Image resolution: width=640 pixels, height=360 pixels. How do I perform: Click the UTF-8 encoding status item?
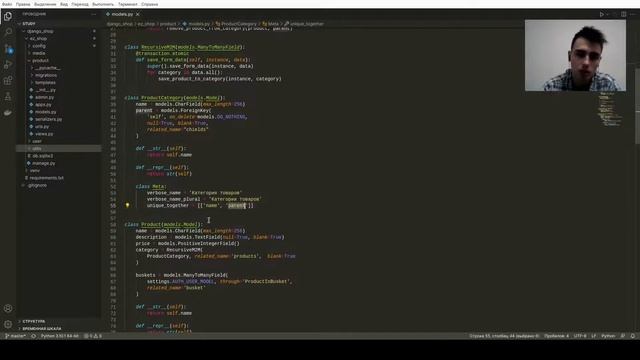click(x=580, y=336)
